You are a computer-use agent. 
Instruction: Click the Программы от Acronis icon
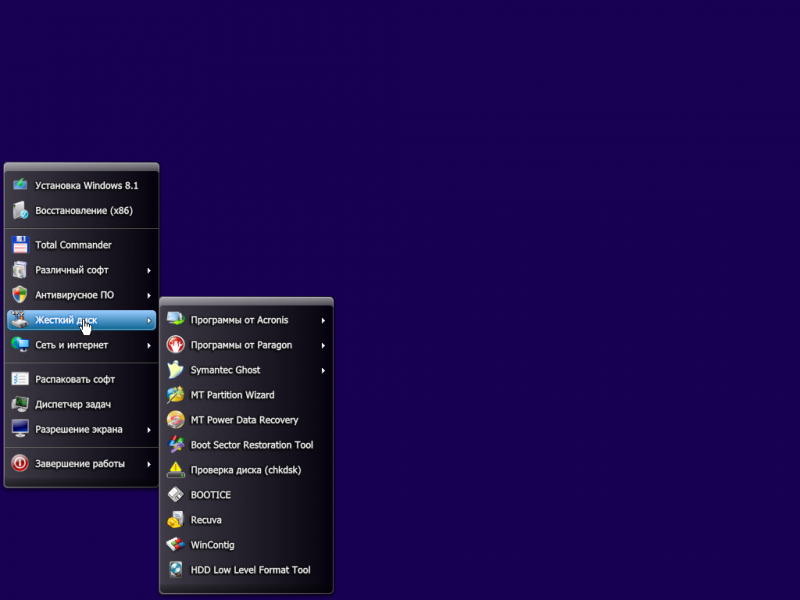coord(176,319)
